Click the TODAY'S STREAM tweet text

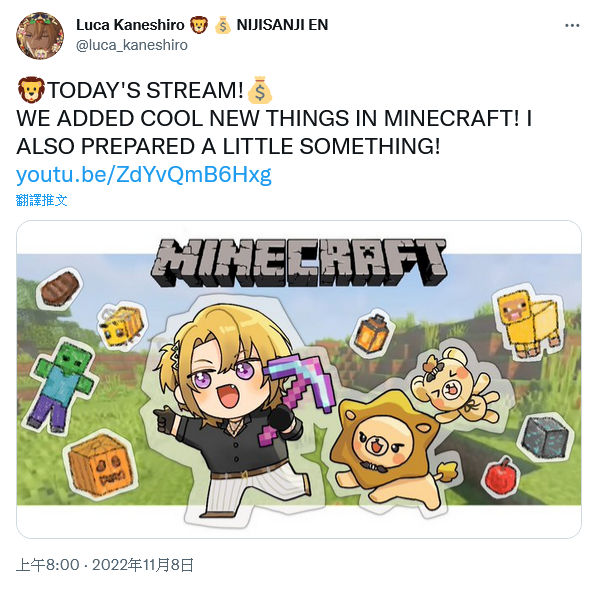pyautogui.click(x=145, y=90)
